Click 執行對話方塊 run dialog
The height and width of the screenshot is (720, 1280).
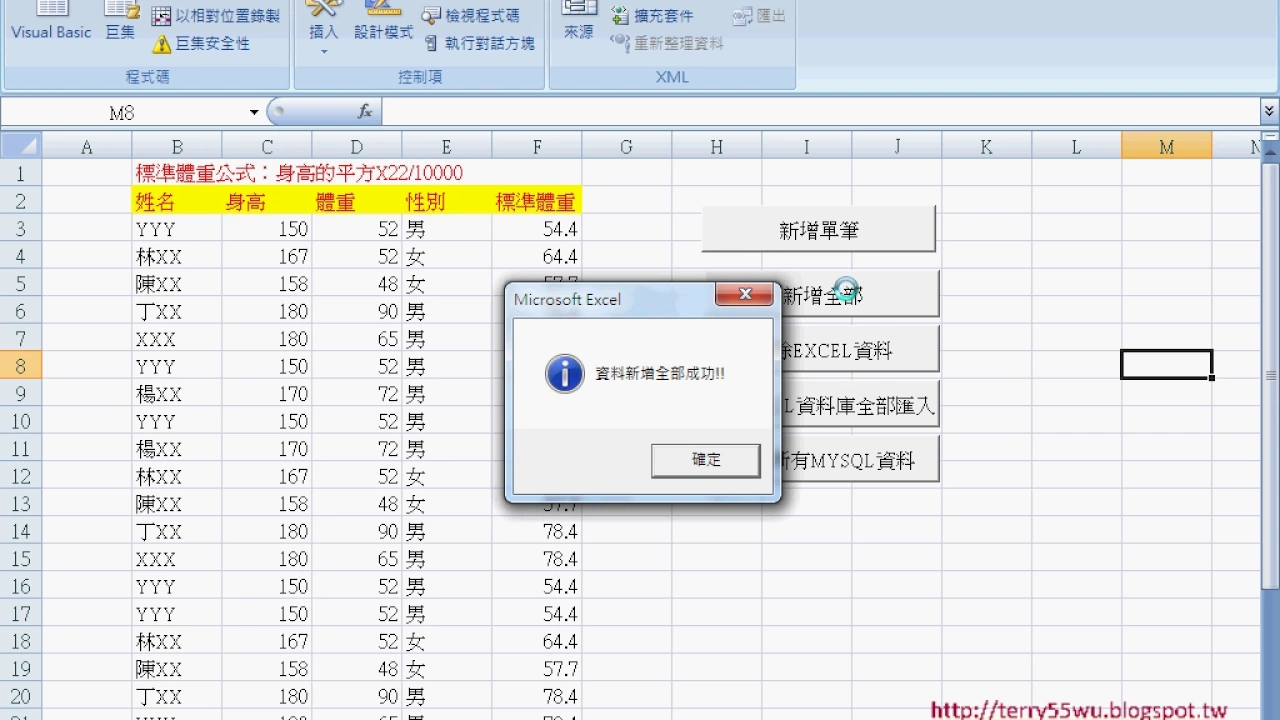[x=479, y=44]
